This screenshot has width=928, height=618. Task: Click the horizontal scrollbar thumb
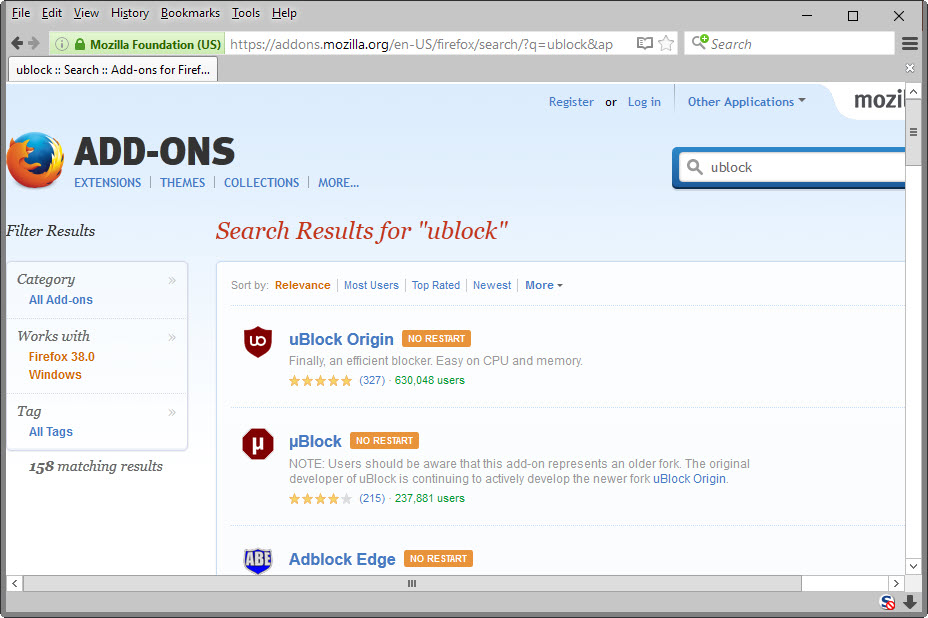(412, 584)
